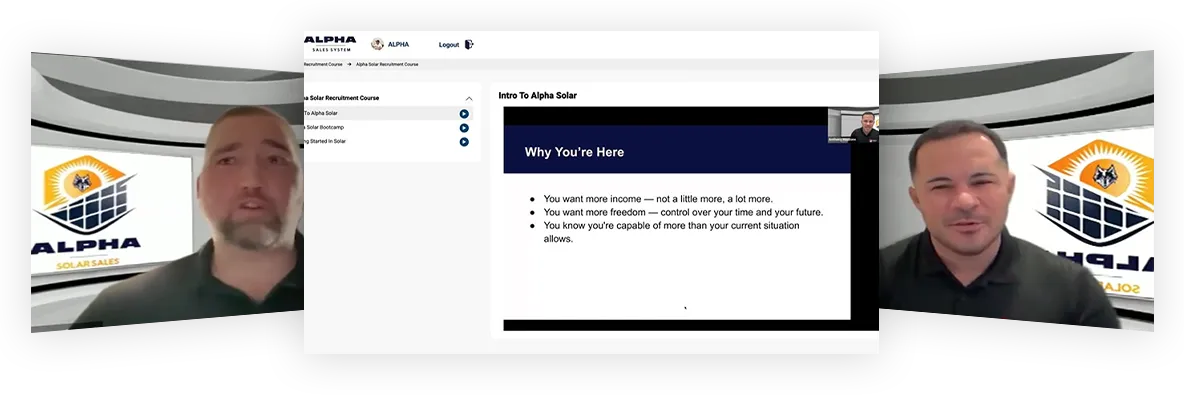This screenshot has width=1184, height=406.
Task: Click the Alpha Sales System logo
Action: point(330,44)
